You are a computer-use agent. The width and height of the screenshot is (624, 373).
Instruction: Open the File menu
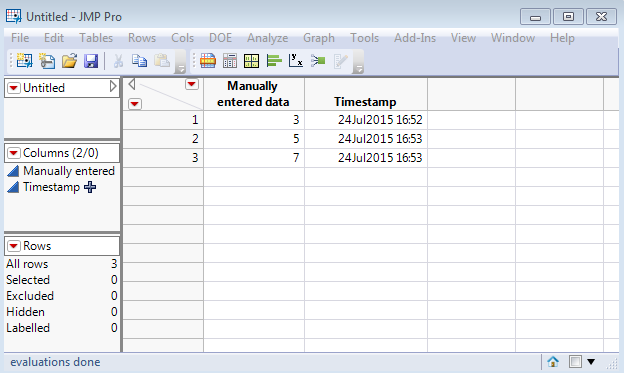point(20,38)
